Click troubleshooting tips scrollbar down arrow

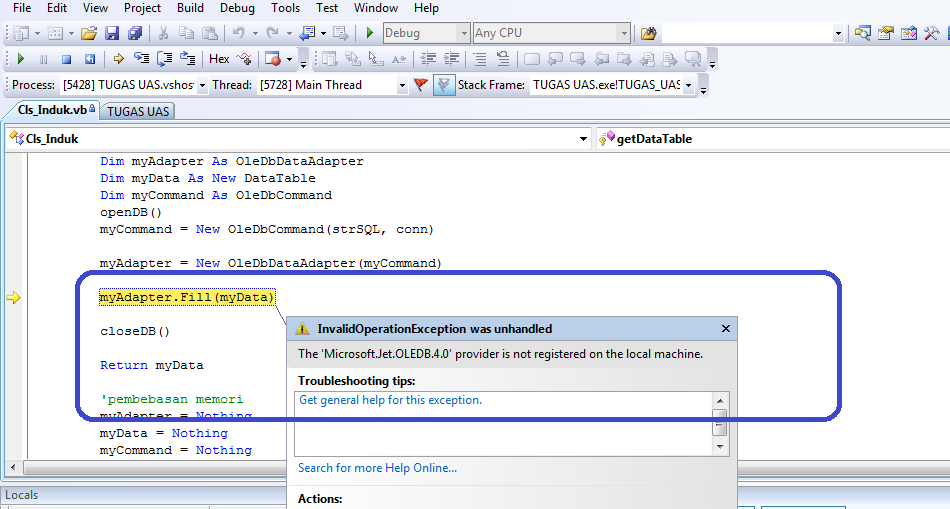(720, 447)
